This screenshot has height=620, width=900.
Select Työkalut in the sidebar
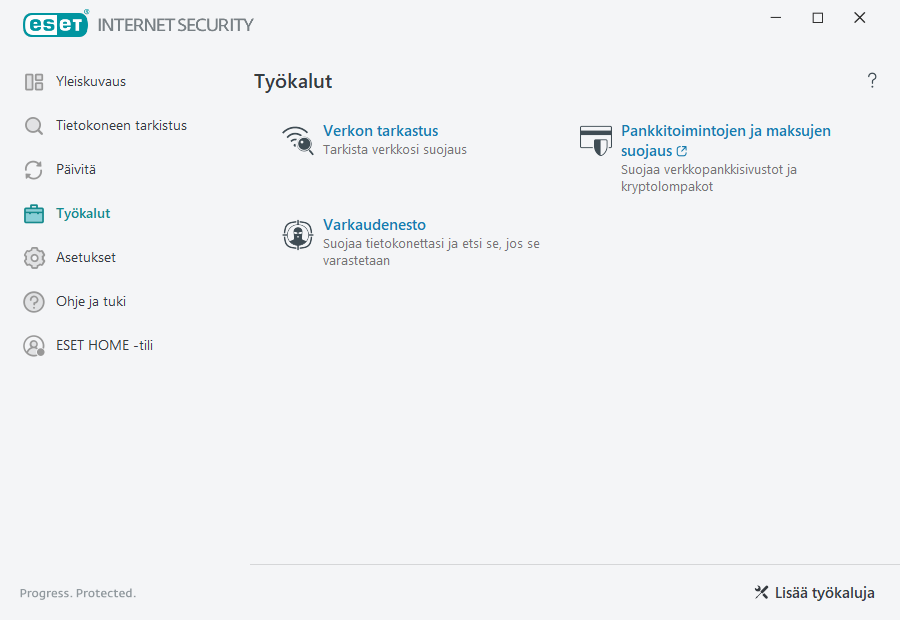(83, 214)
